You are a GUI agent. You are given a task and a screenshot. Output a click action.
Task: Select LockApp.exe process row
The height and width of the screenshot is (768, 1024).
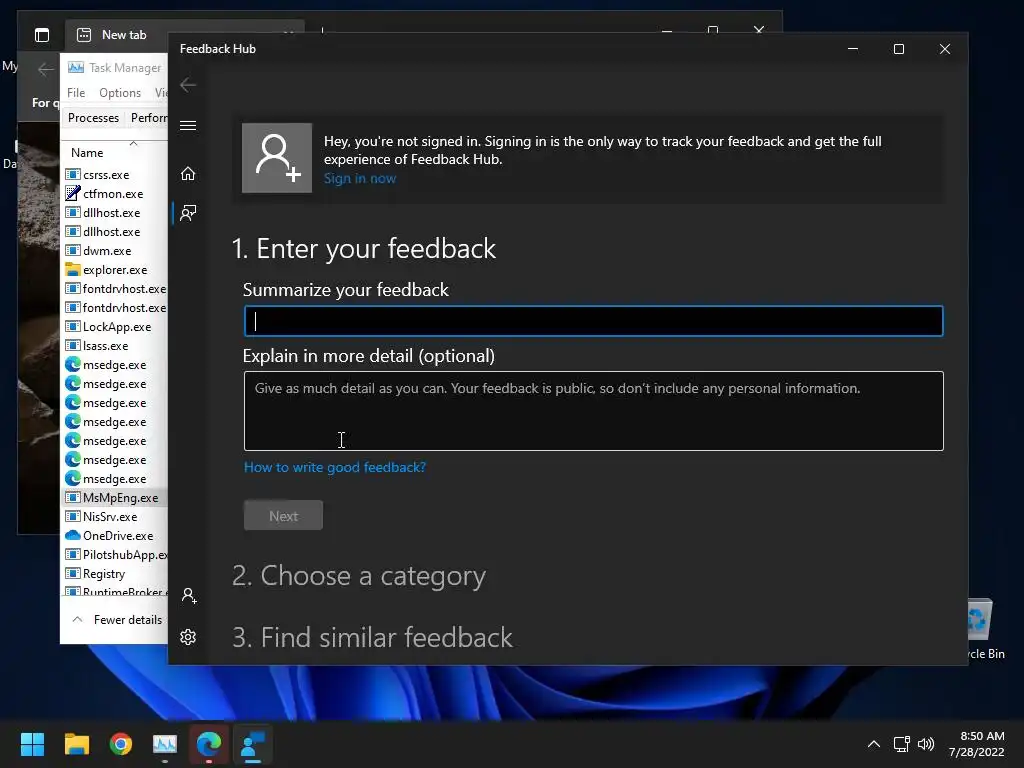[116, 327]
